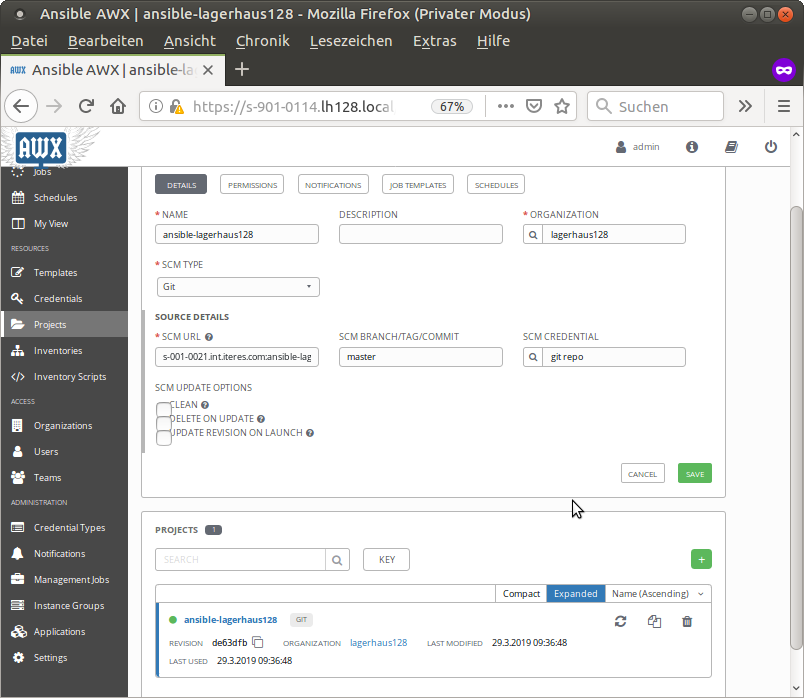Screen dimensions: 804x698
Task: Toggle the Clean checkbox
Action: pos(164,410)
